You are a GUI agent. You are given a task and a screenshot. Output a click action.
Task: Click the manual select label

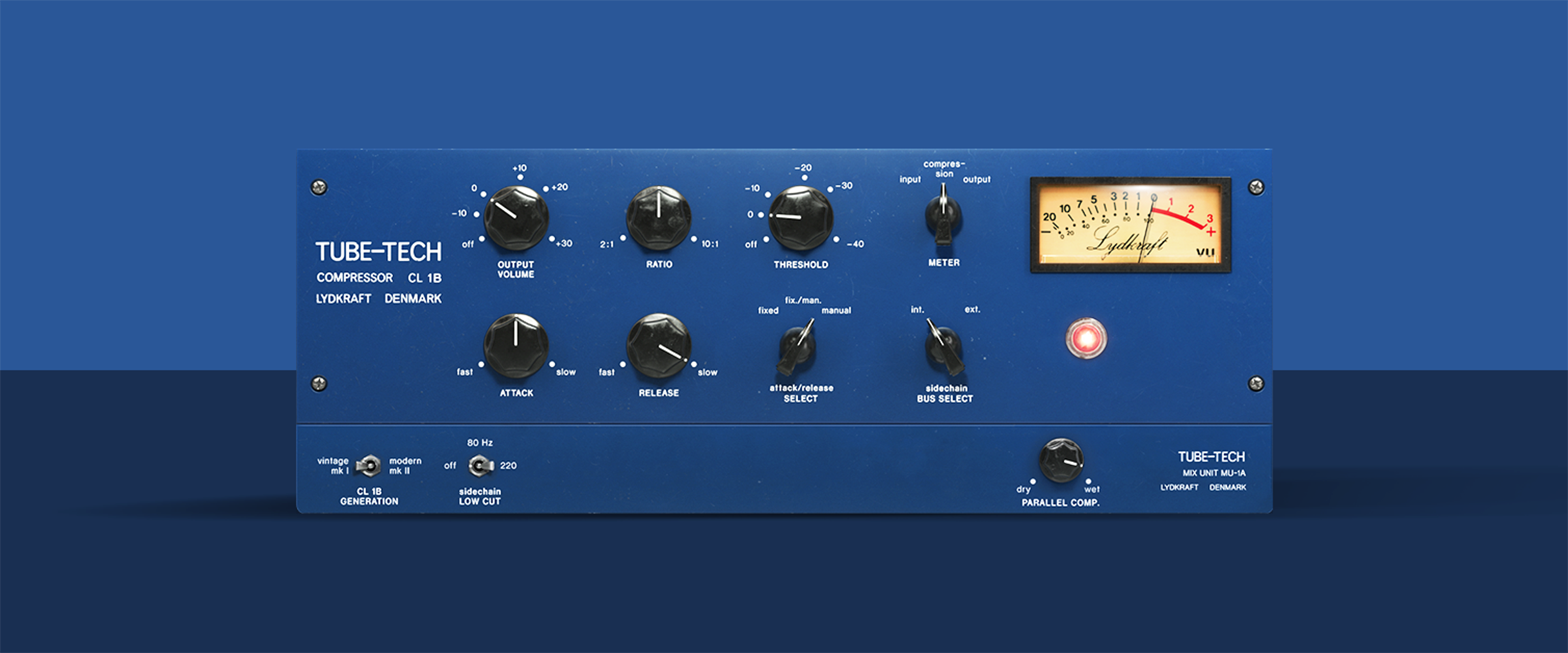click(x=836, y=310)
